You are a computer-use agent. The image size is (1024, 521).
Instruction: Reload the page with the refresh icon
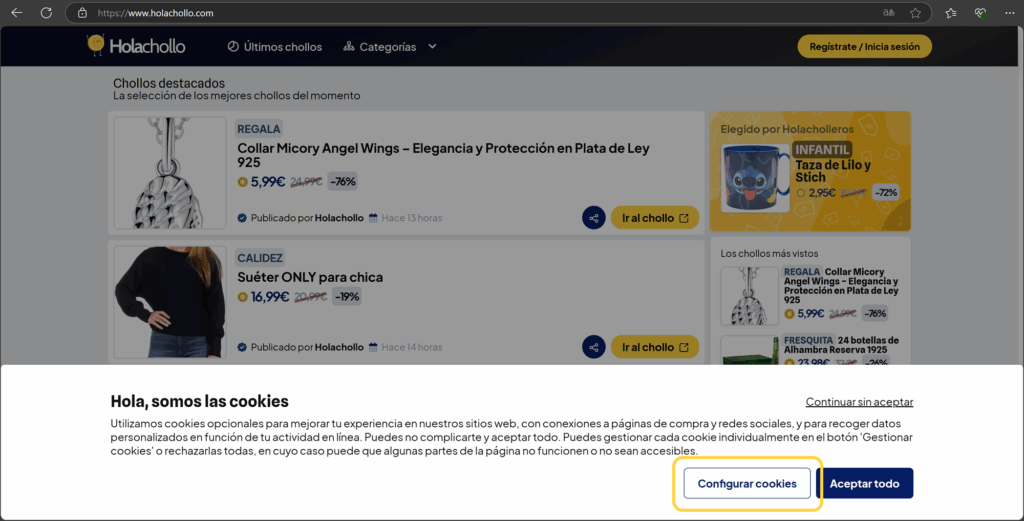point(46,13)
